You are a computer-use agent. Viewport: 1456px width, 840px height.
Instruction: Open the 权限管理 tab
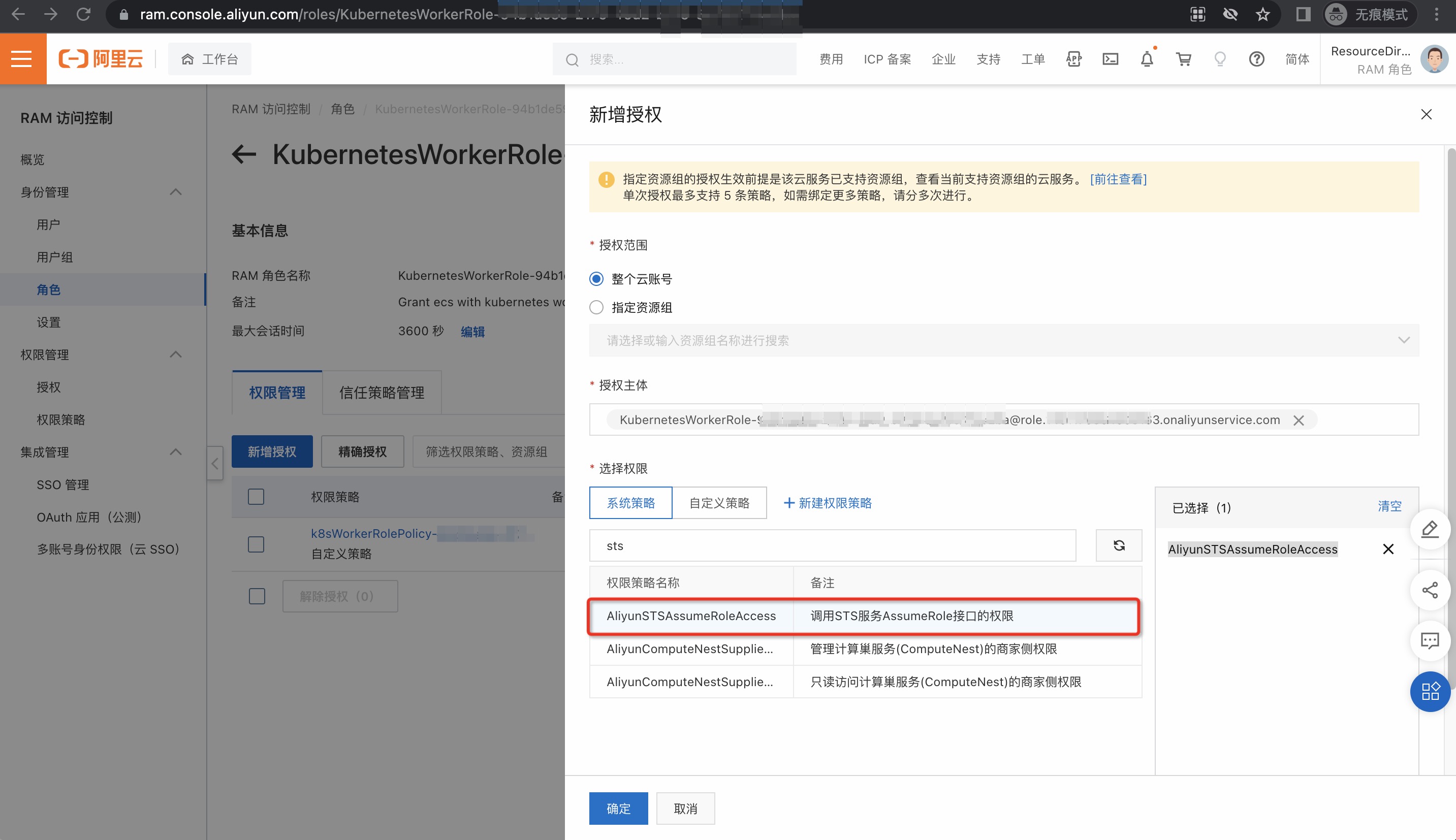[x=277, y=392]
